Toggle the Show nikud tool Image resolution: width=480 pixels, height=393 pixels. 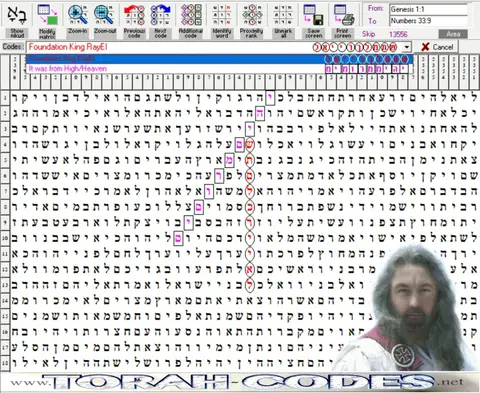[17, 20]
